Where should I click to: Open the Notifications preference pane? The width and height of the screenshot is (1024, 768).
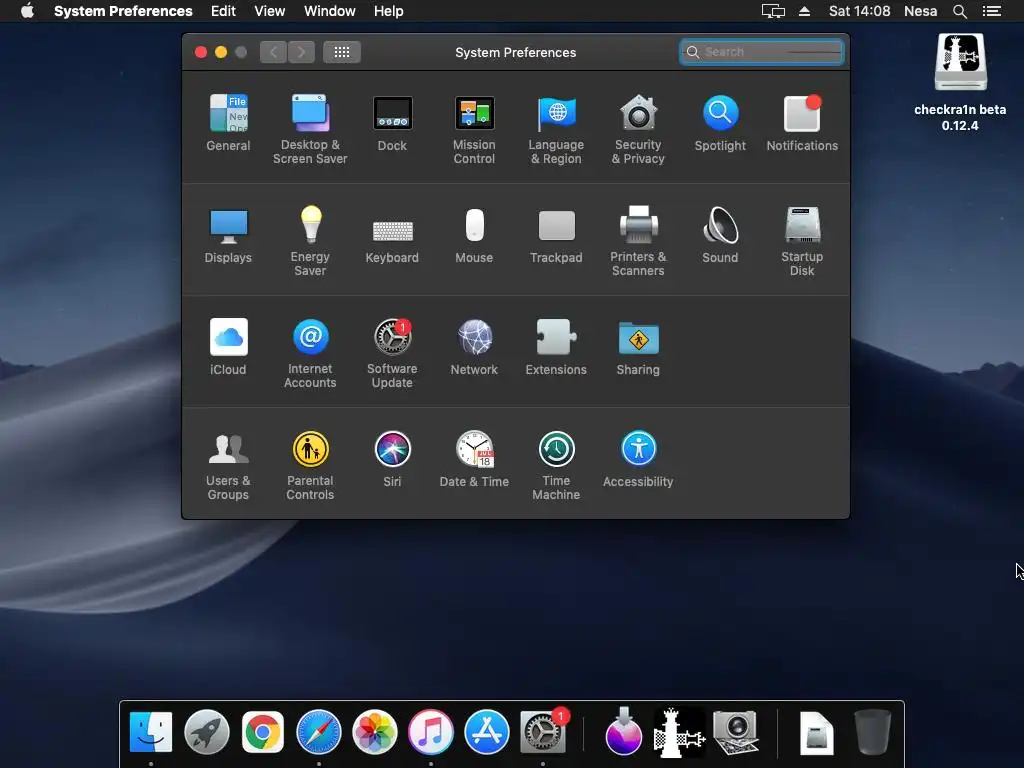click(802, 123)
